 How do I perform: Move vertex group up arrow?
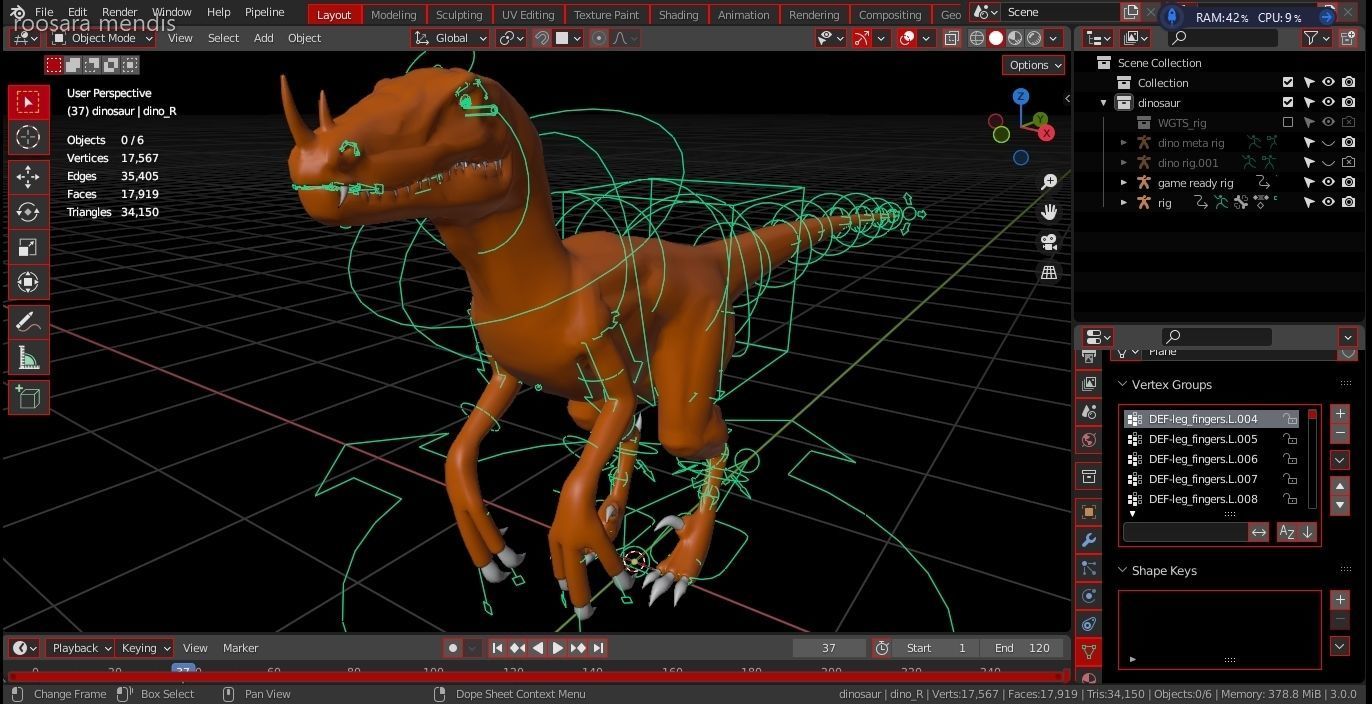(1340, 486)
